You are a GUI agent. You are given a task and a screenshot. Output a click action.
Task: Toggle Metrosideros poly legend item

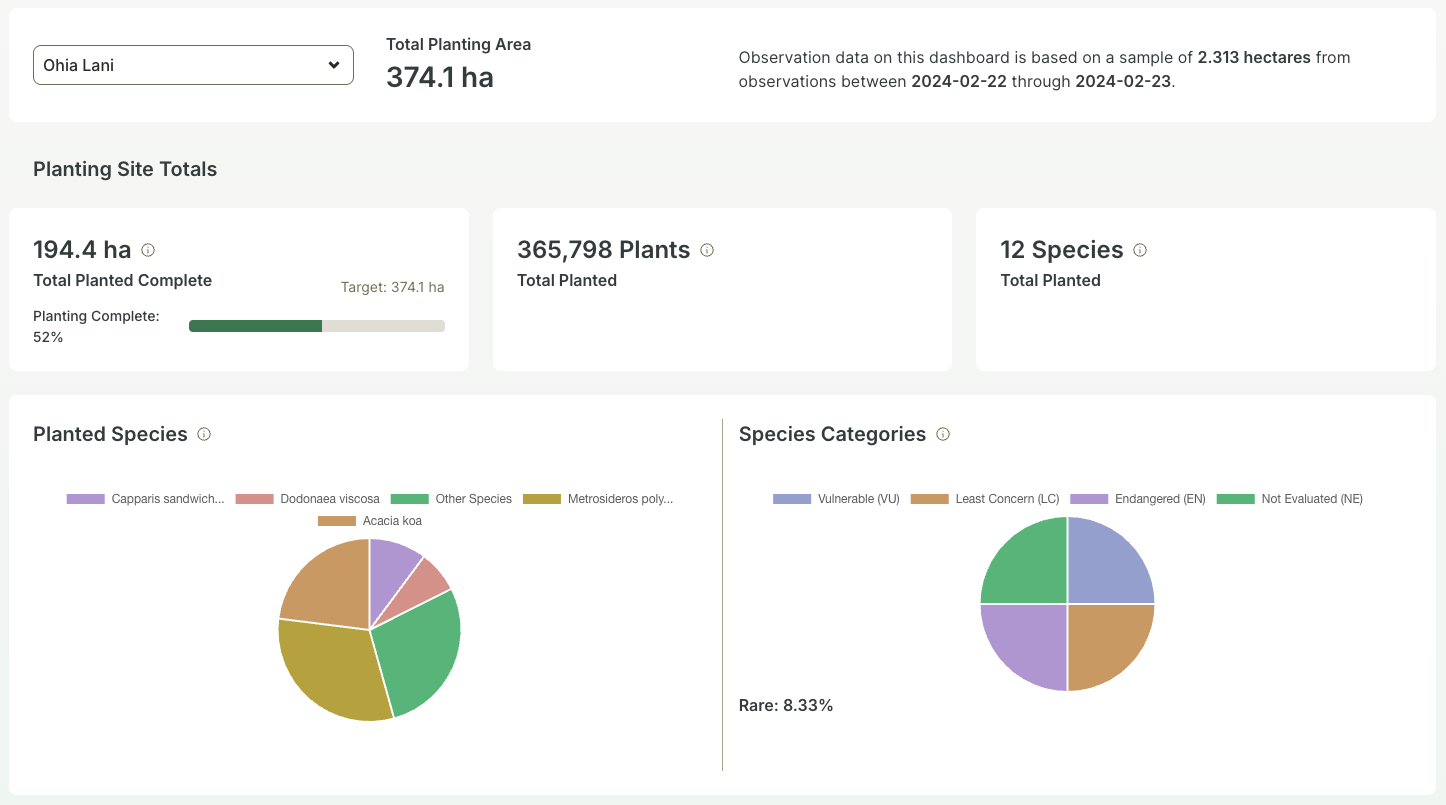[598, 499]
